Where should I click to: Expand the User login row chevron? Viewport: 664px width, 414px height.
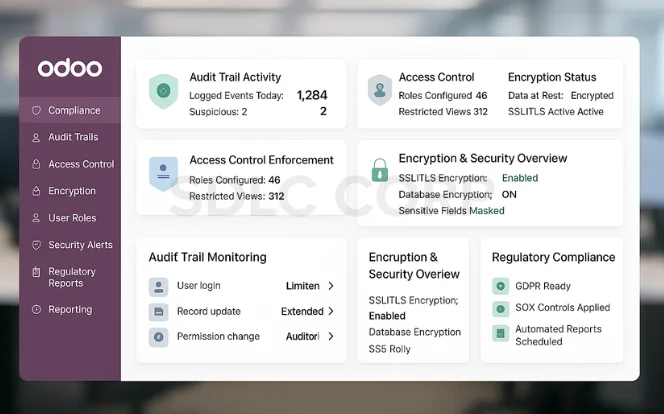coord(331,286)
